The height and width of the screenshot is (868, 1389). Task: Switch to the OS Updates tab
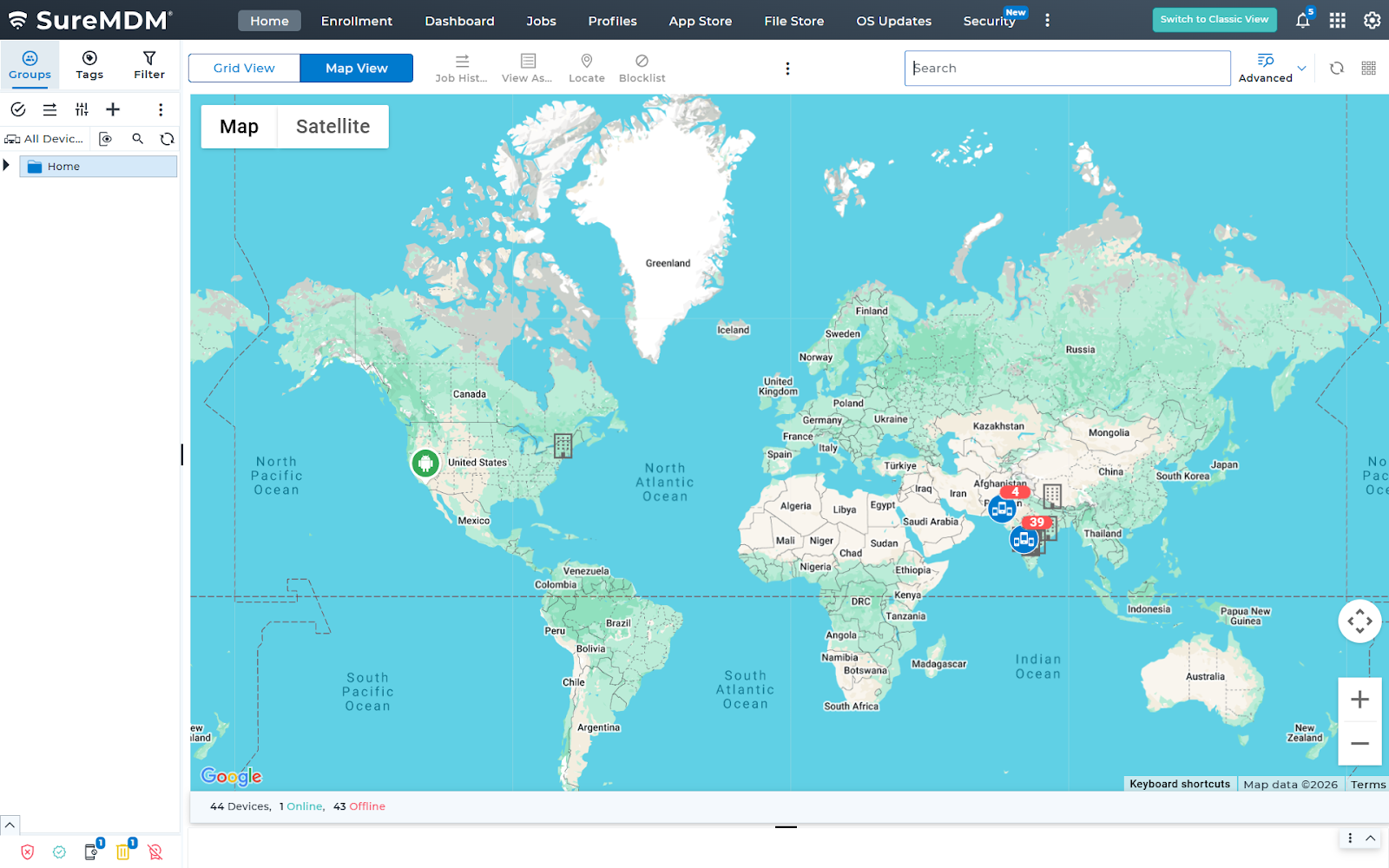(x=893, y=21)
